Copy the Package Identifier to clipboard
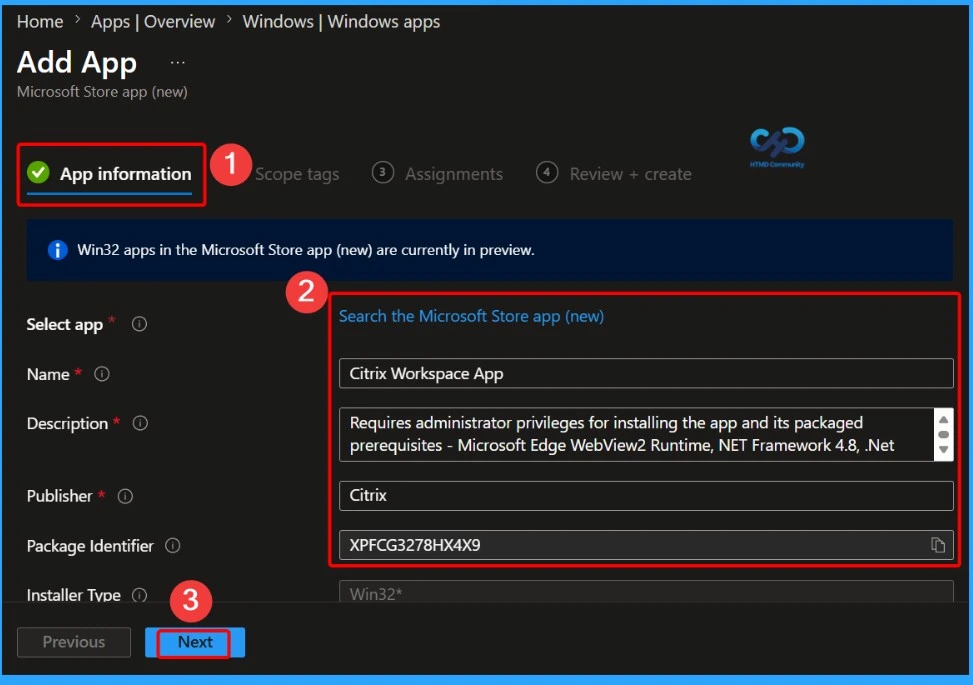 click(x=938, y=545)
